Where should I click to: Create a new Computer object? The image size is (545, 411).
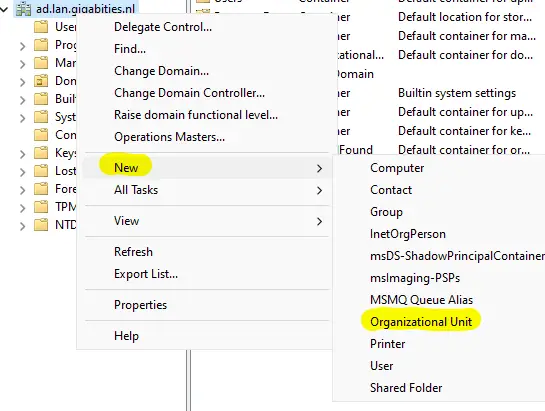397,168
